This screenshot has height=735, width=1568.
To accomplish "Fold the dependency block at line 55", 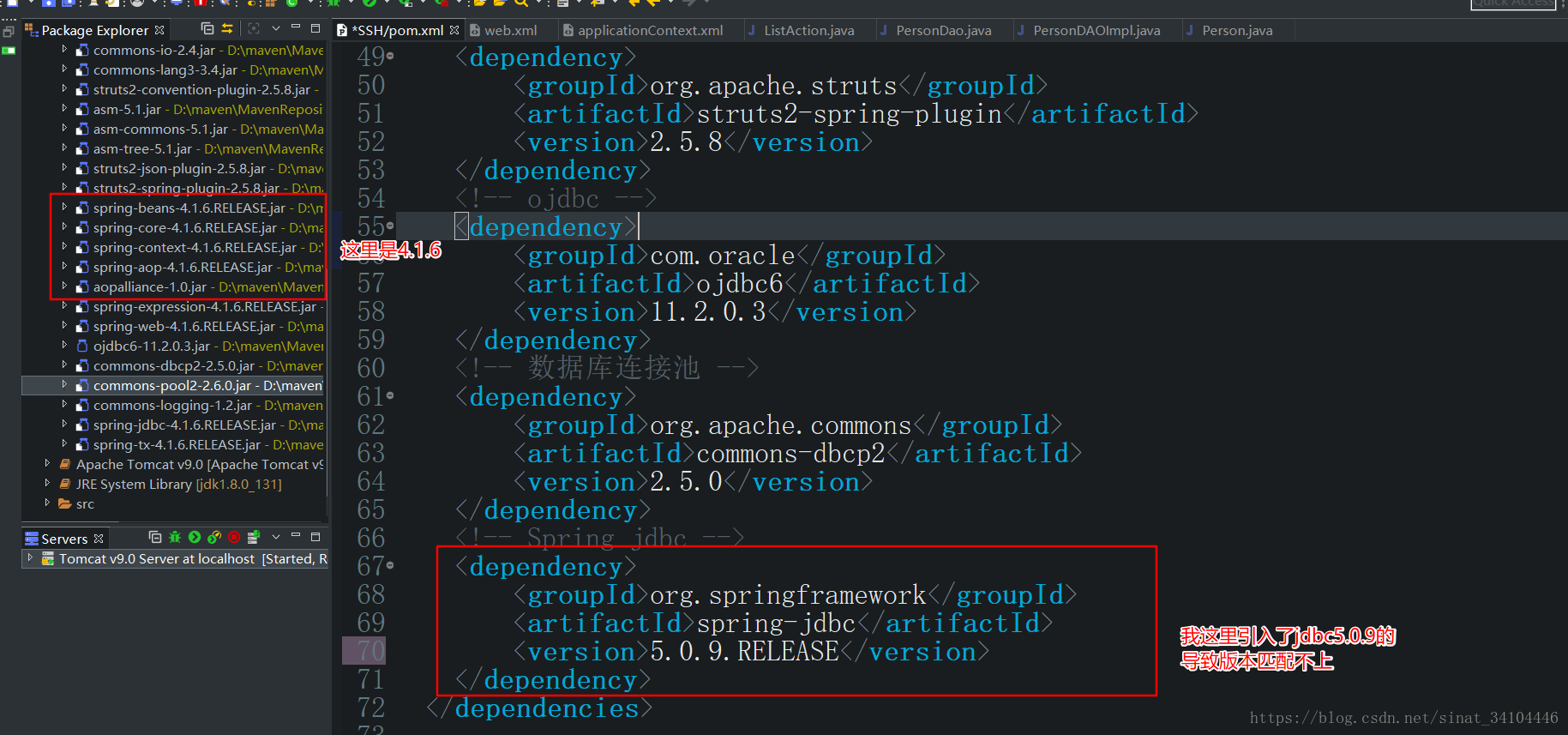I will click(x=390, y=226).
